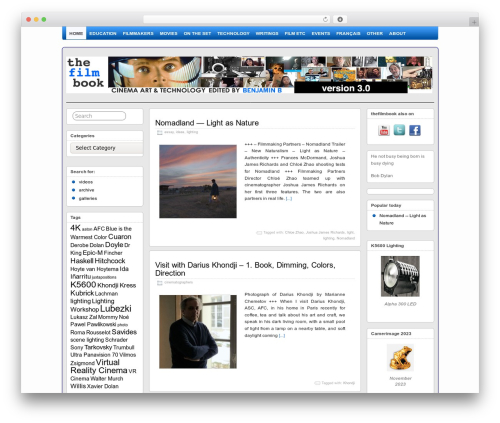Click the Darius Khondji portrait thumbnail

tap(198, 331)
